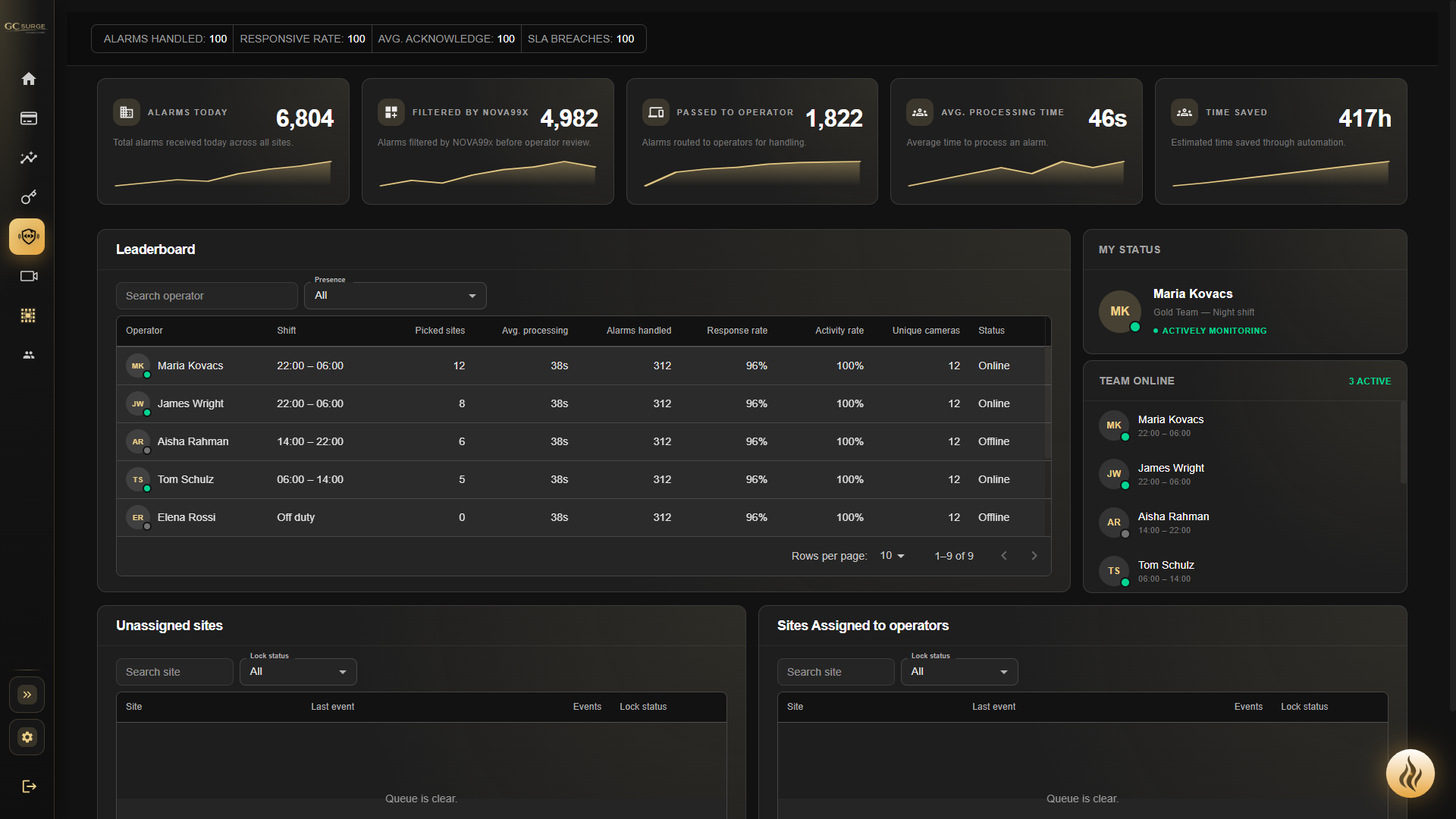Sort by Alarms handled column header
Image resolution: width=1456 pixels, height=819 pixels.
point(639,331)
